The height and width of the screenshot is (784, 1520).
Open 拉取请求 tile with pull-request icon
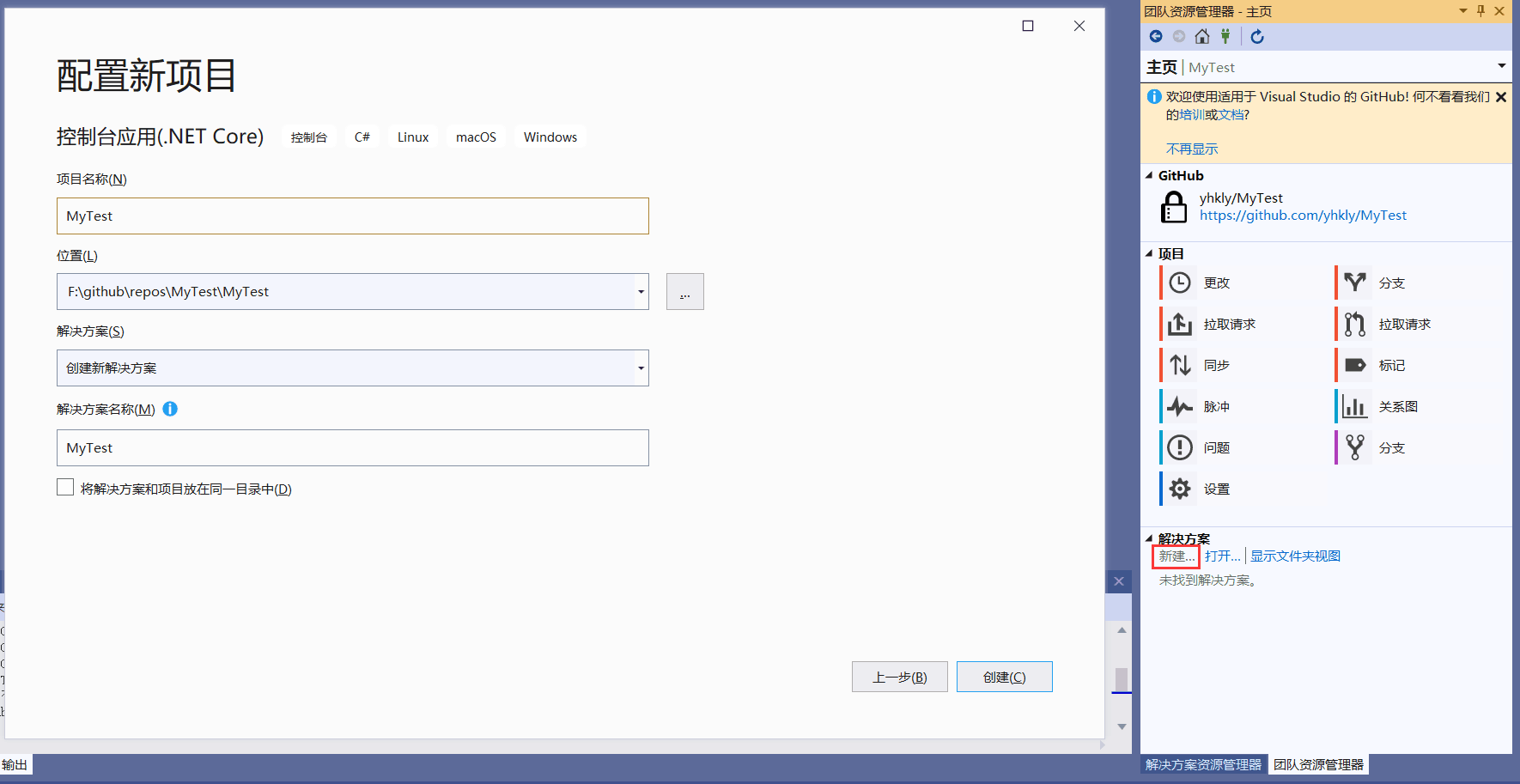tap(1383, 324)
